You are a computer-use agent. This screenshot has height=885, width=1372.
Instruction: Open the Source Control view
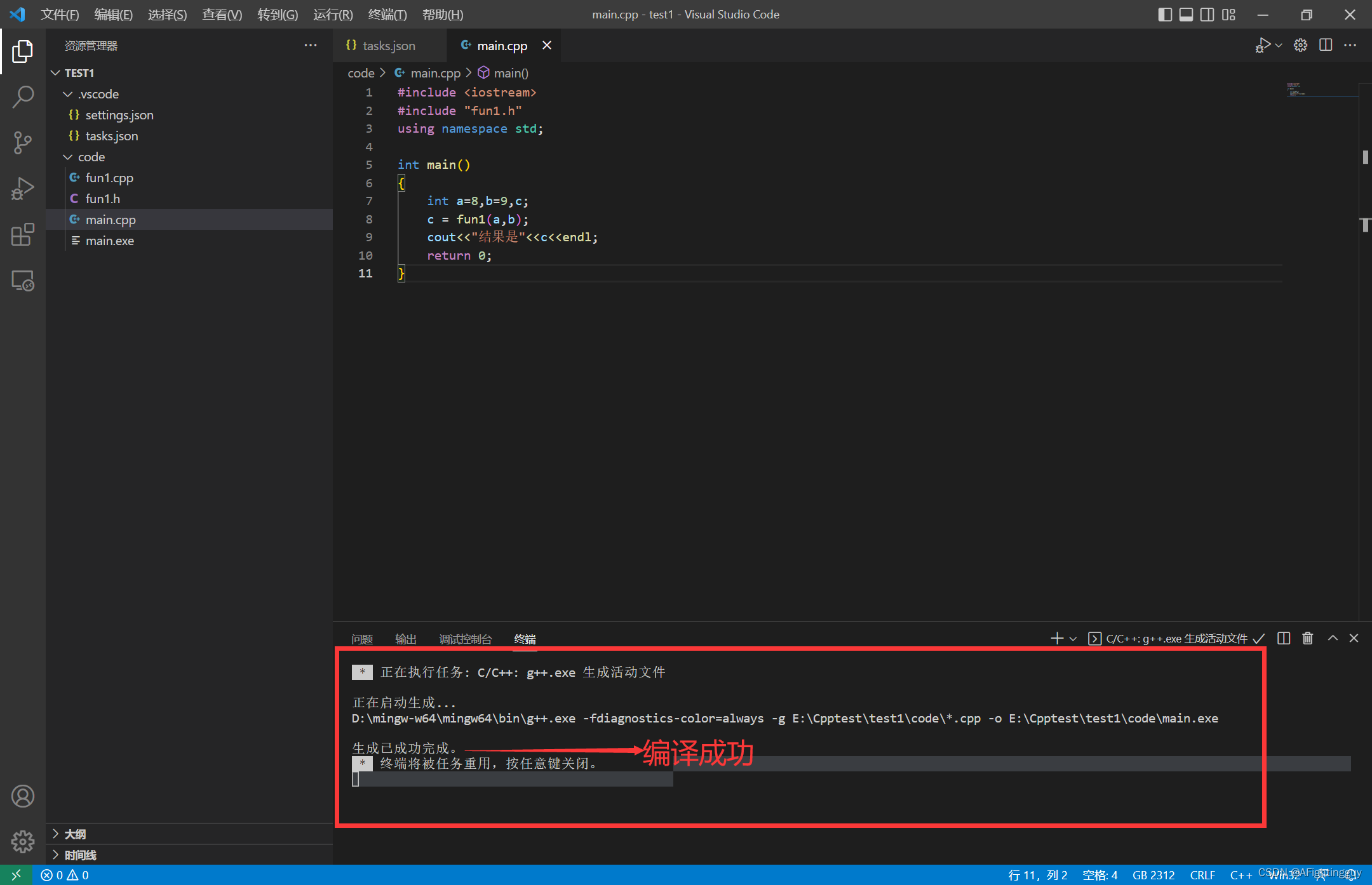[23, 143]
